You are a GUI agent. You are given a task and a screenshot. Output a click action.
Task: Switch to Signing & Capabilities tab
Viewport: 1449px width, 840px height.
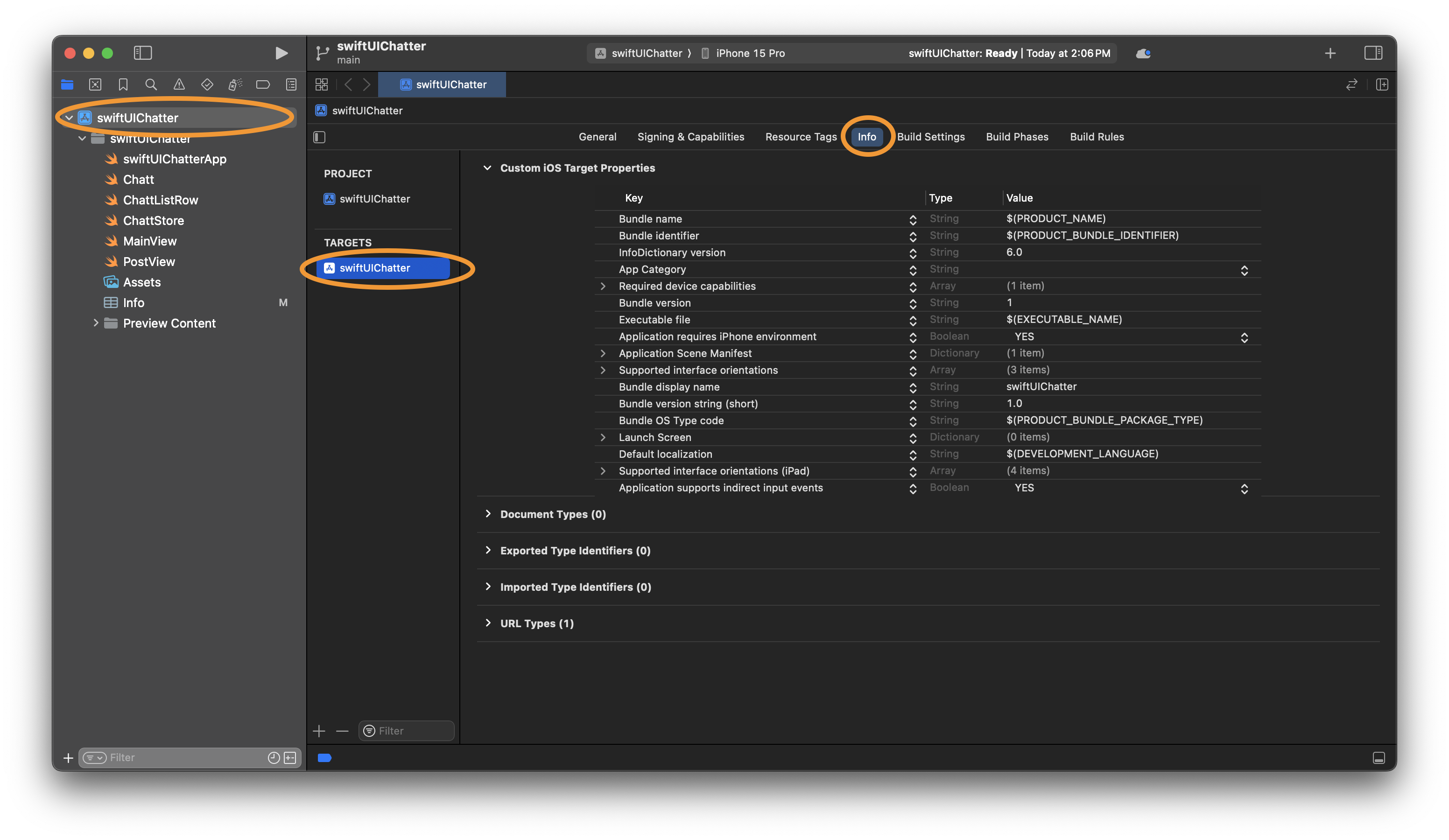click(x=690, y=137)
